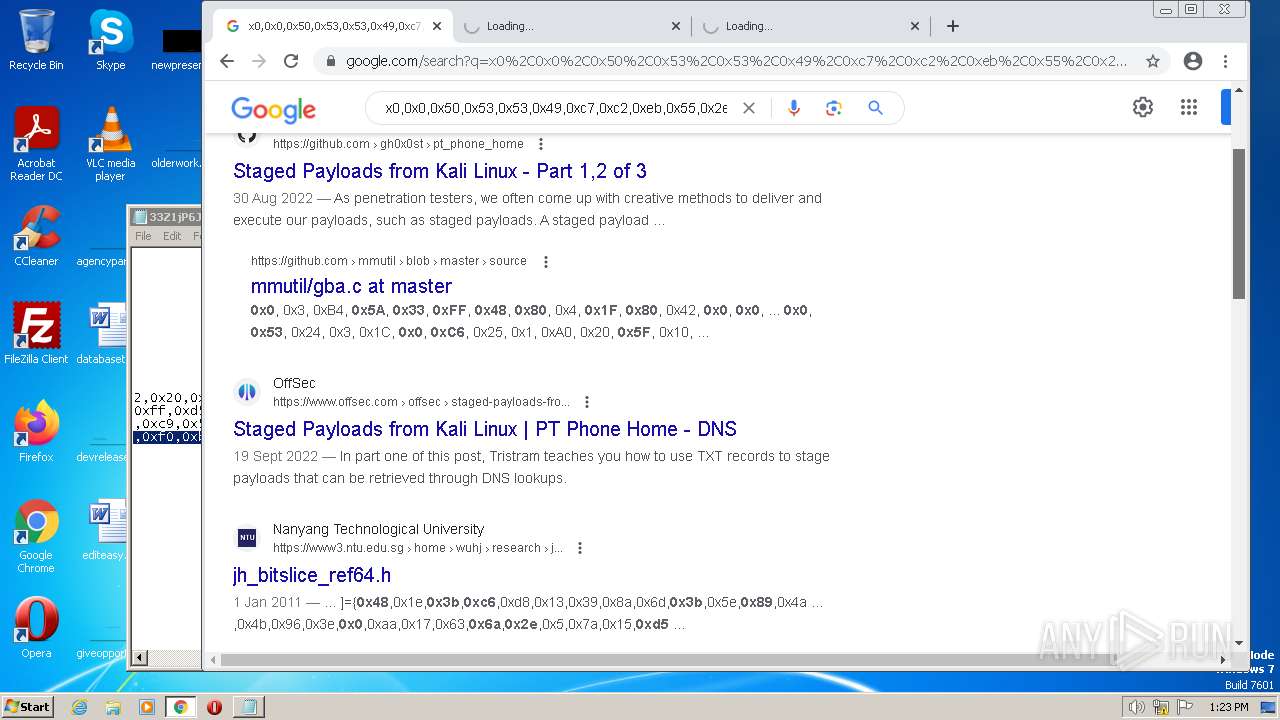
Task: Go back using Chrome's back arrow
Action: [x=227, y=61]
